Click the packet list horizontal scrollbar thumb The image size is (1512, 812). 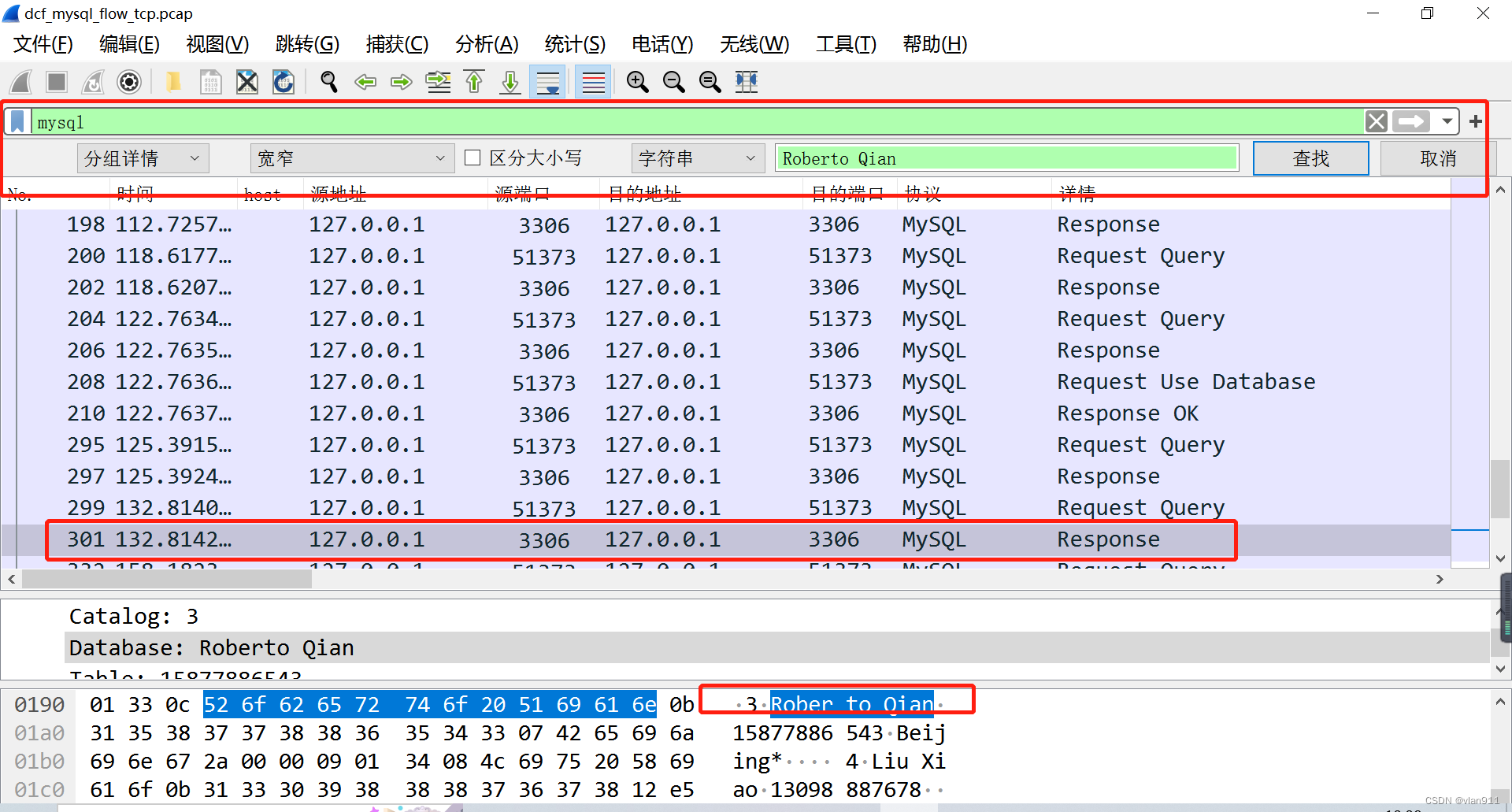(x=167, y=579)
